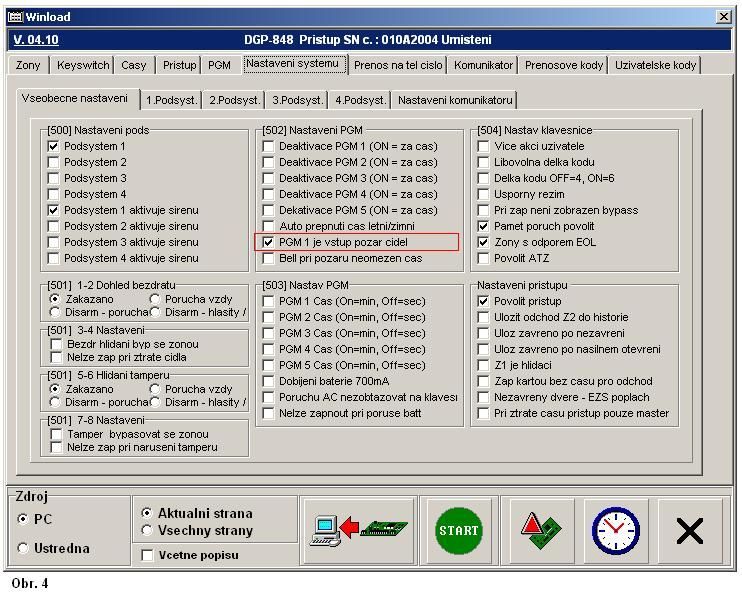
Task: Uncheck PGM 1 je vstup pozar cidel
Action: pos(268,242)
